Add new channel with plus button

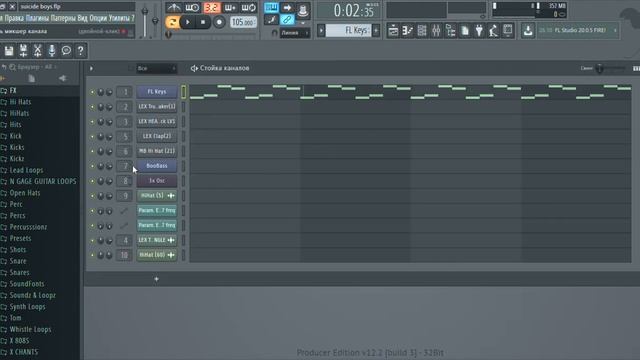coord(156,279)
